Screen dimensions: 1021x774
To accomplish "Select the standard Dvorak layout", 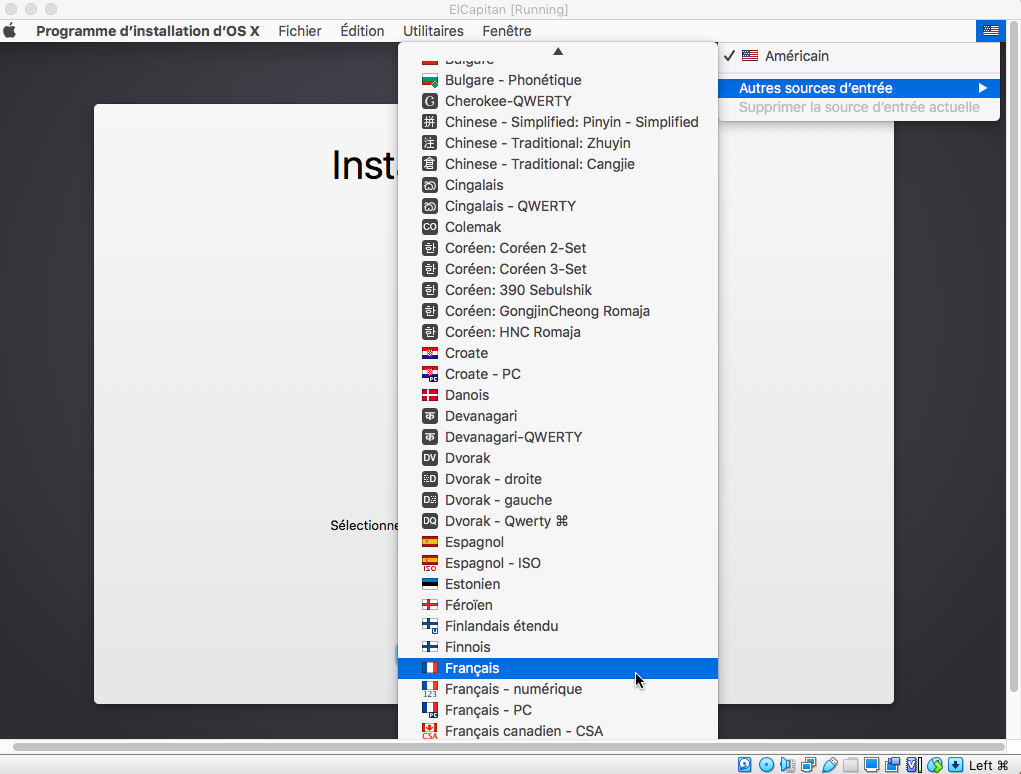I will pyautogui.click(x=557, y=458).
